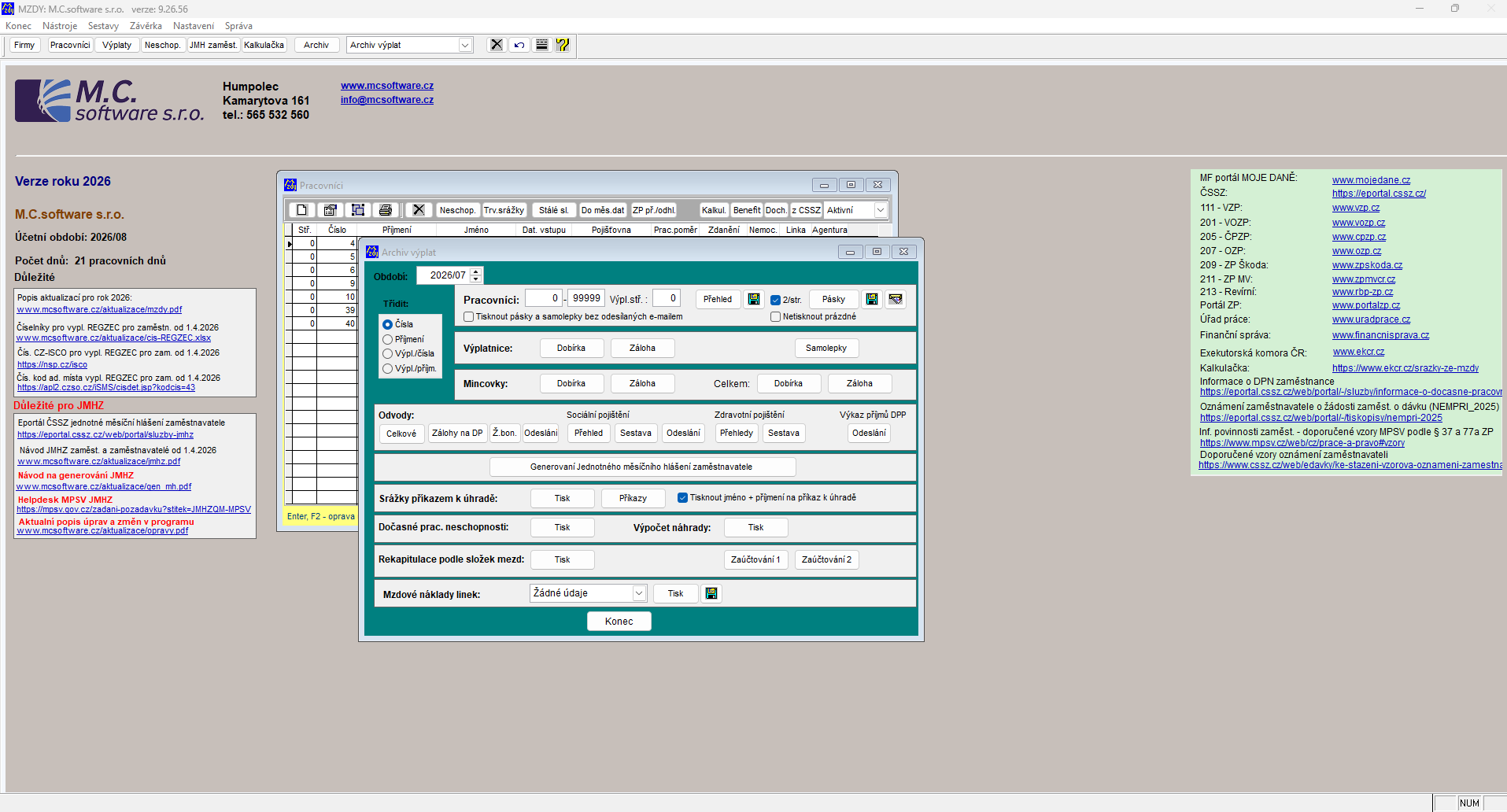Click the Příkazy button
The height and width of the screenshot is (812, 1507).
633,498
